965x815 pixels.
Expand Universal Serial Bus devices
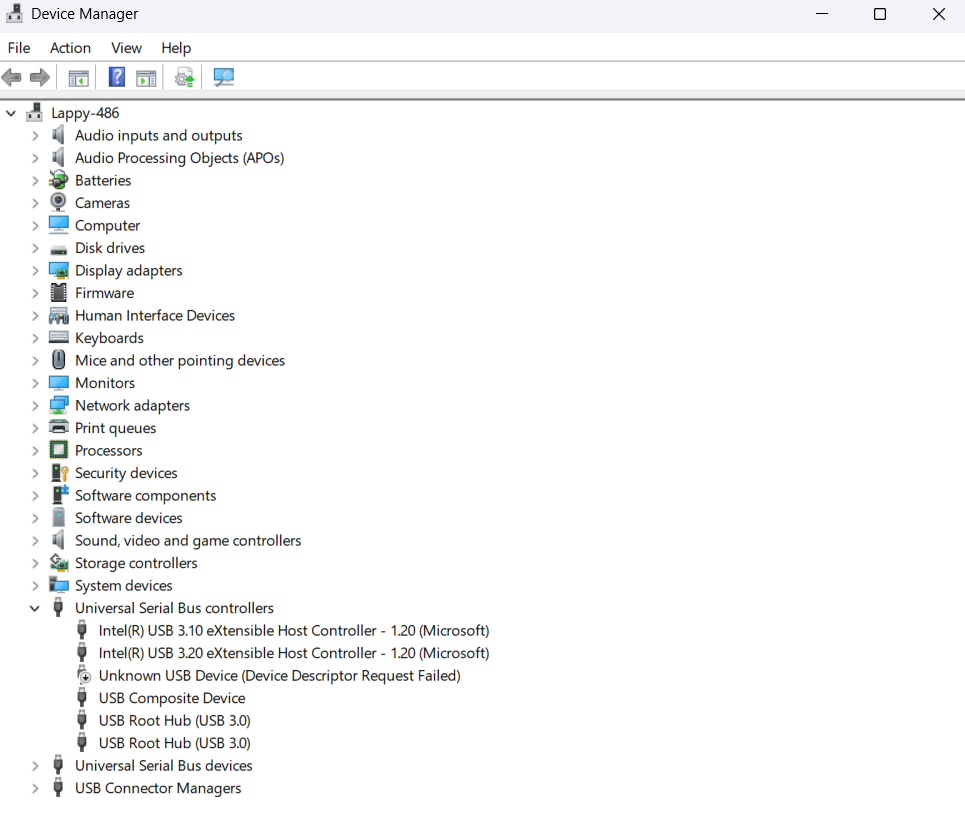(x=35, y=766)
